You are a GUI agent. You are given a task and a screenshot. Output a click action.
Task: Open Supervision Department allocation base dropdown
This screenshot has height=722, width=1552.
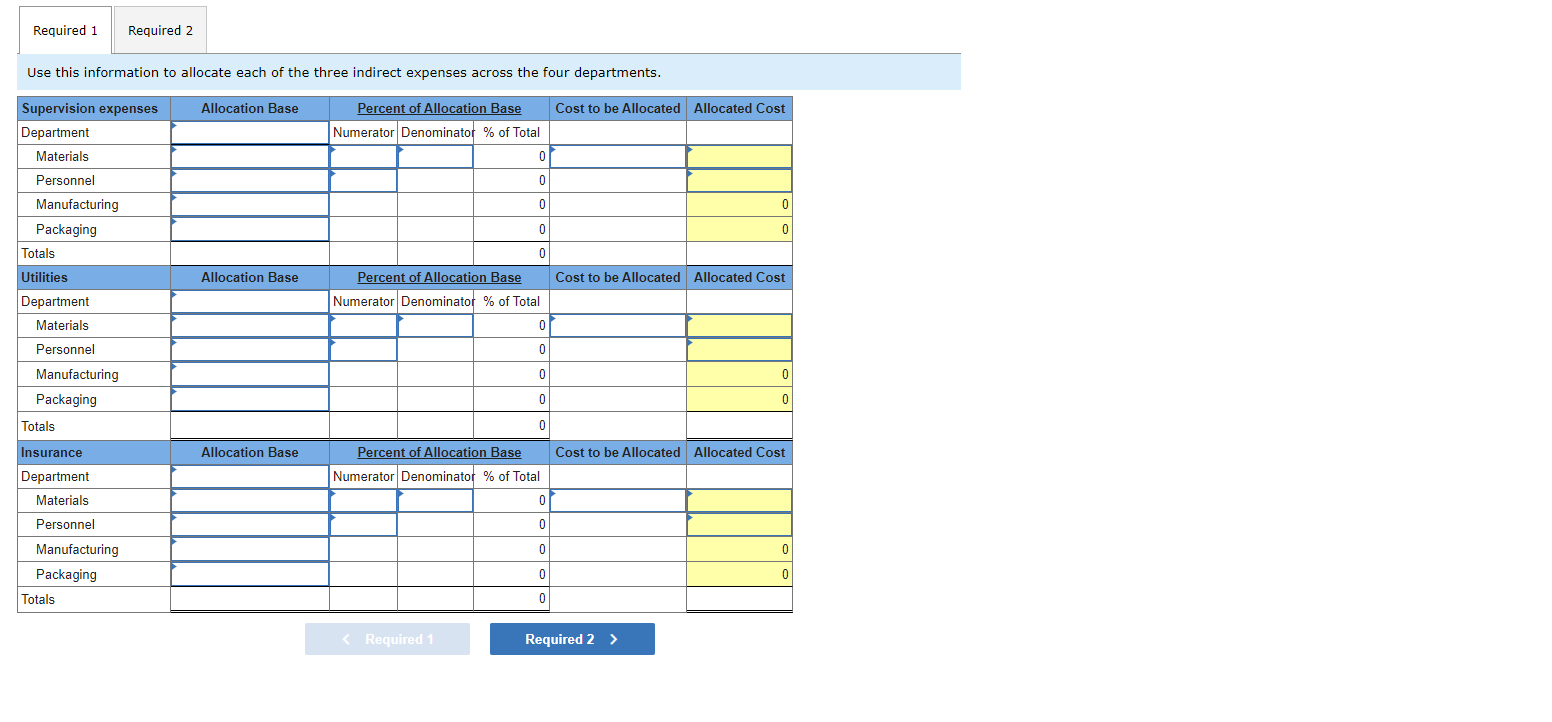(250, 132)
